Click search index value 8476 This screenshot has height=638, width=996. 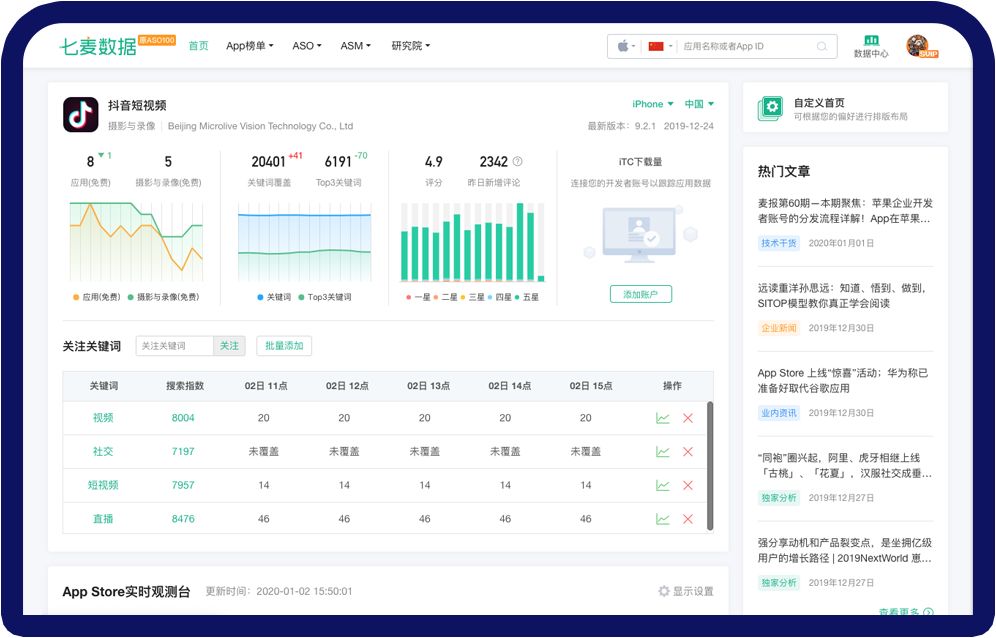[183, 519]
